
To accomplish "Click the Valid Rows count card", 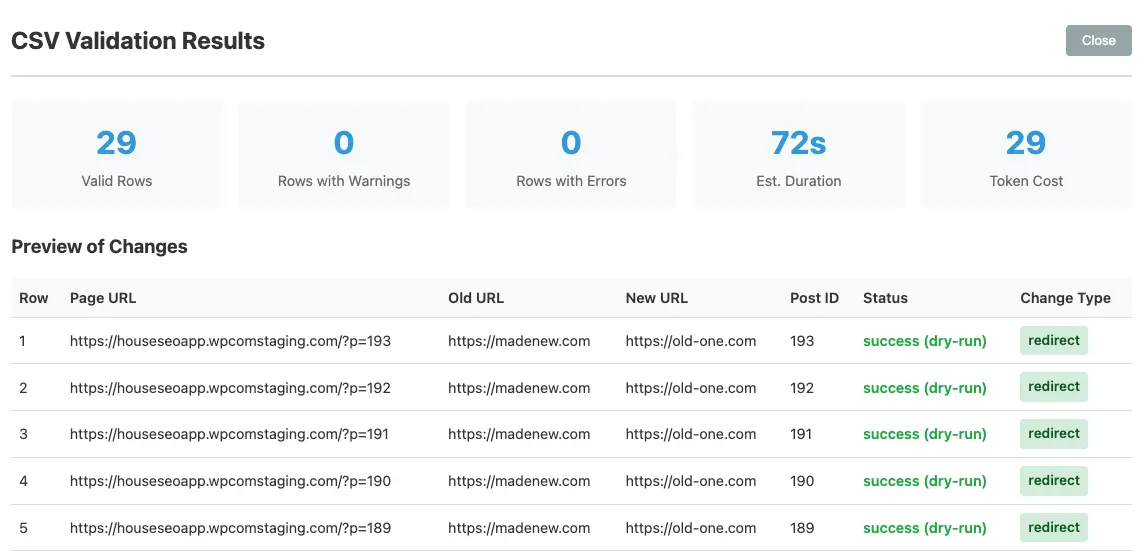I will pyautogui.click(x=117, y=154).
